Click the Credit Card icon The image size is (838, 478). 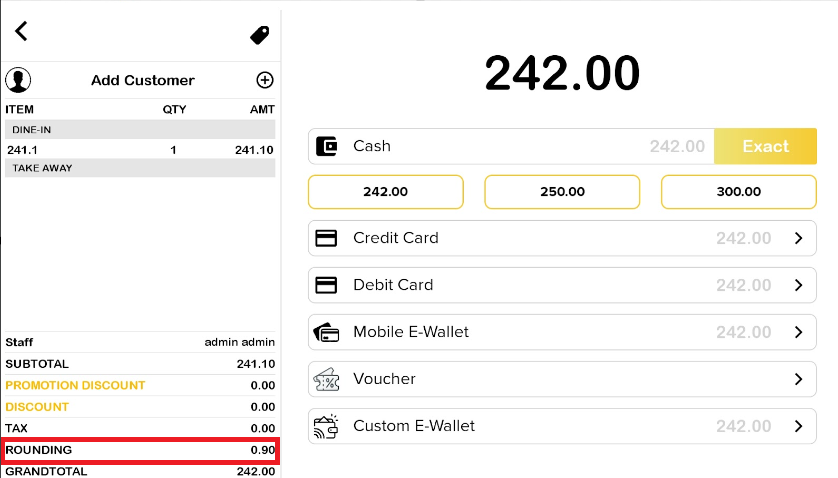click(x=326, y=238)
